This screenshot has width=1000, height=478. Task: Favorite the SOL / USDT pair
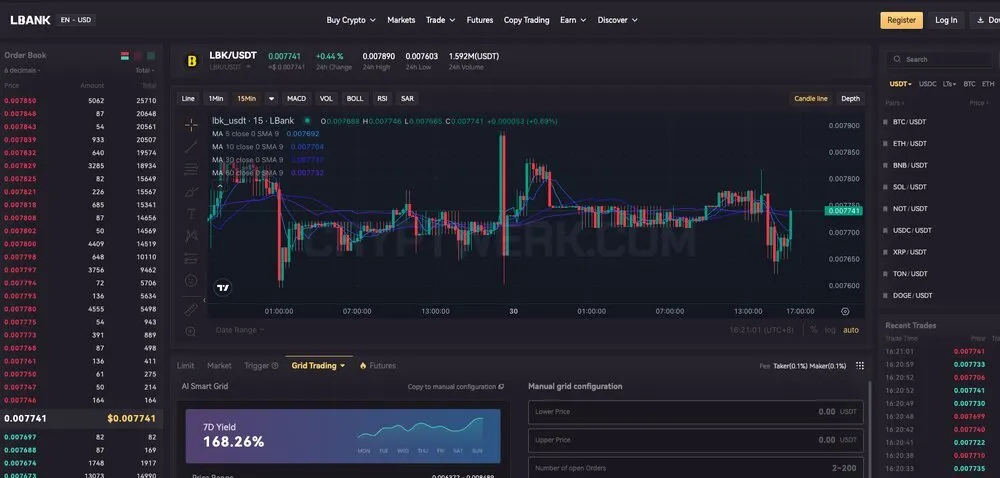point(885,187)
